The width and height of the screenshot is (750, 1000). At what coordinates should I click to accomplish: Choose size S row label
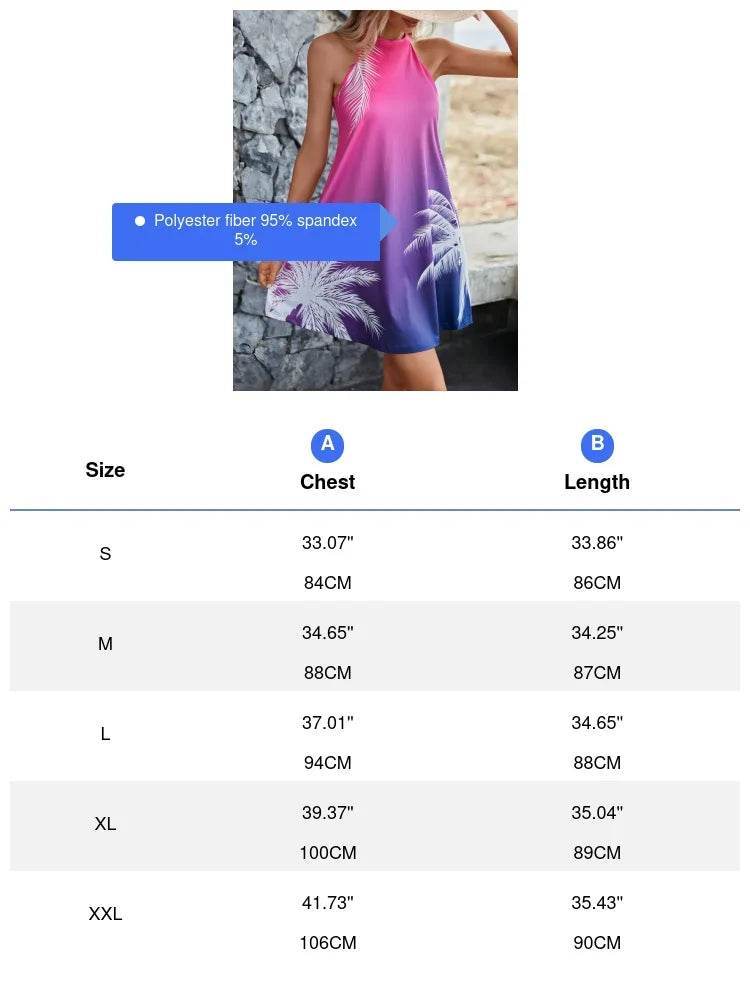pyautogui.click(x=105, y=554)
